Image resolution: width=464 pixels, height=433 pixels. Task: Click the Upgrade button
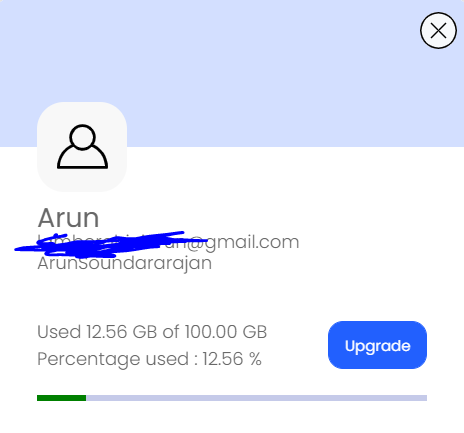(377, 345)
